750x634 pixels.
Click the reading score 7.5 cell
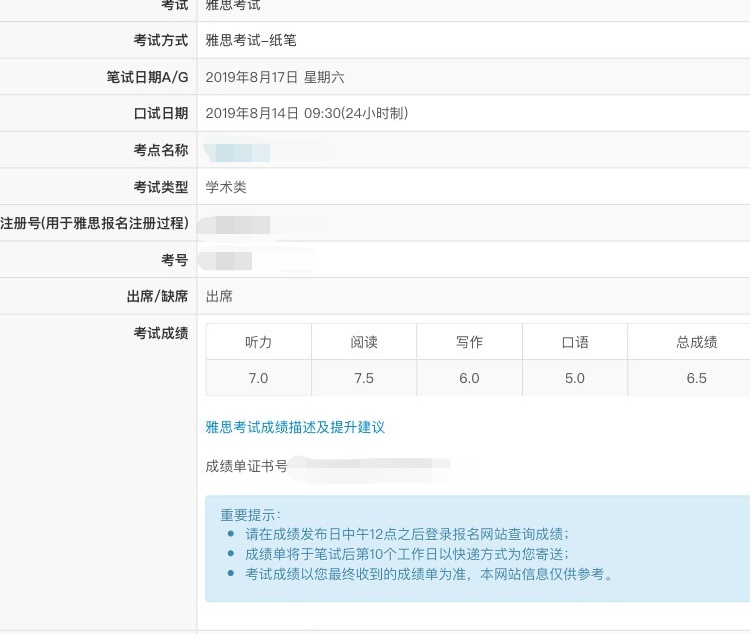coord(364,378)
